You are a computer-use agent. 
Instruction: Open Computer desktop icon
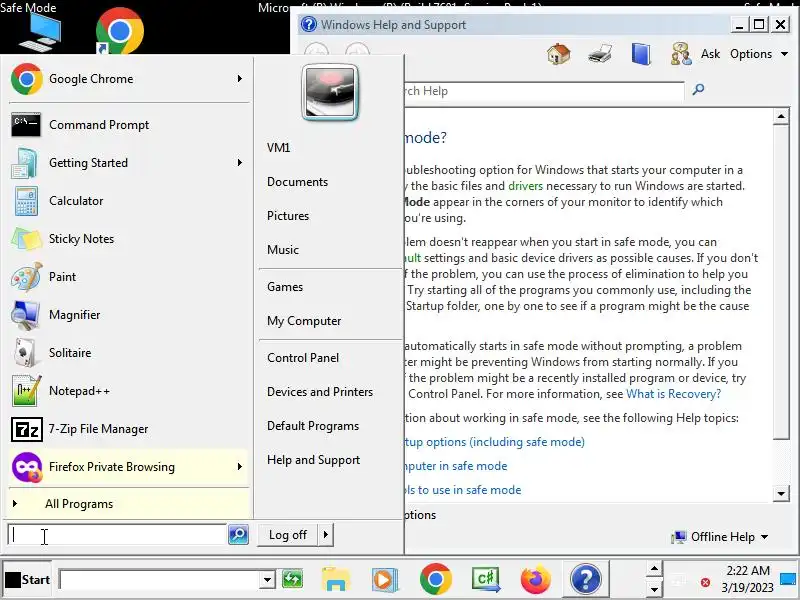coord(40,32)
